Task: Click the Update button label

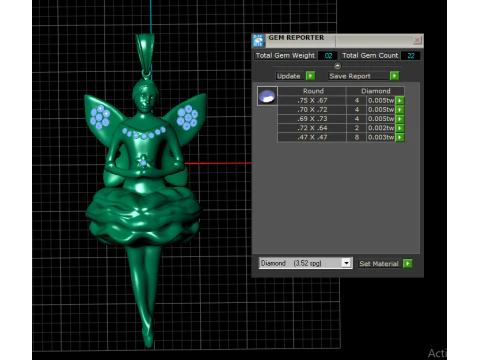Action: (289, 76)
